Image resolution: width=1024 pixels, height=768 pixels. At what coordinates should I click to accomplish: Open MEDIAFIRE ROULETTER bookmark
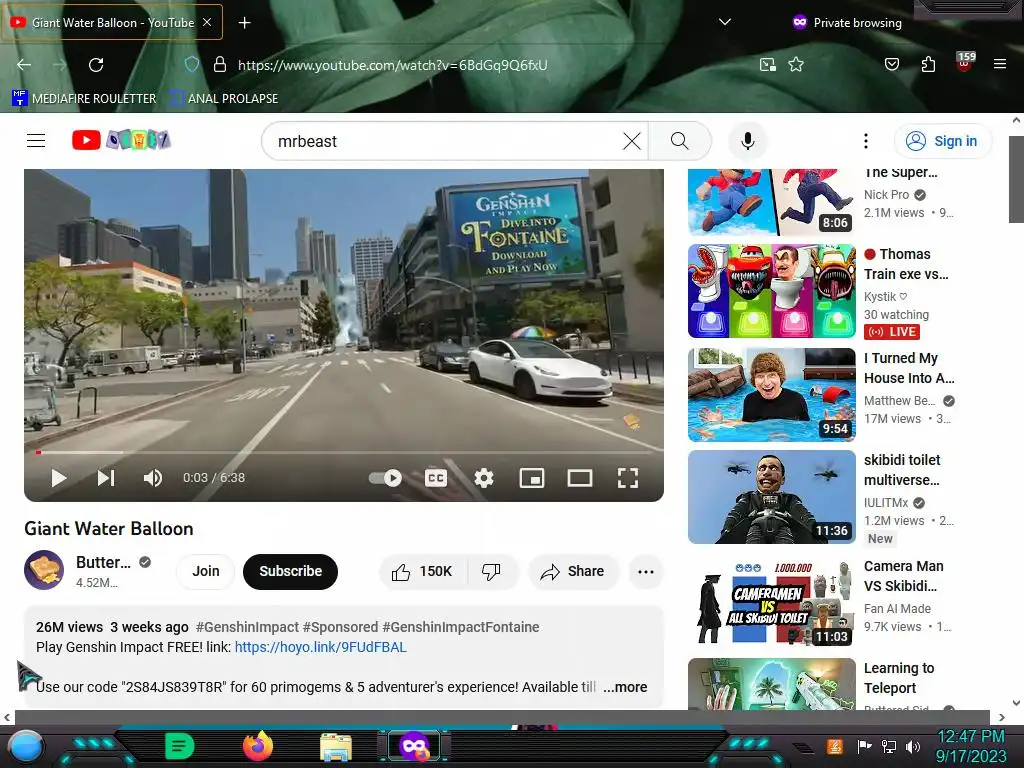84,99
